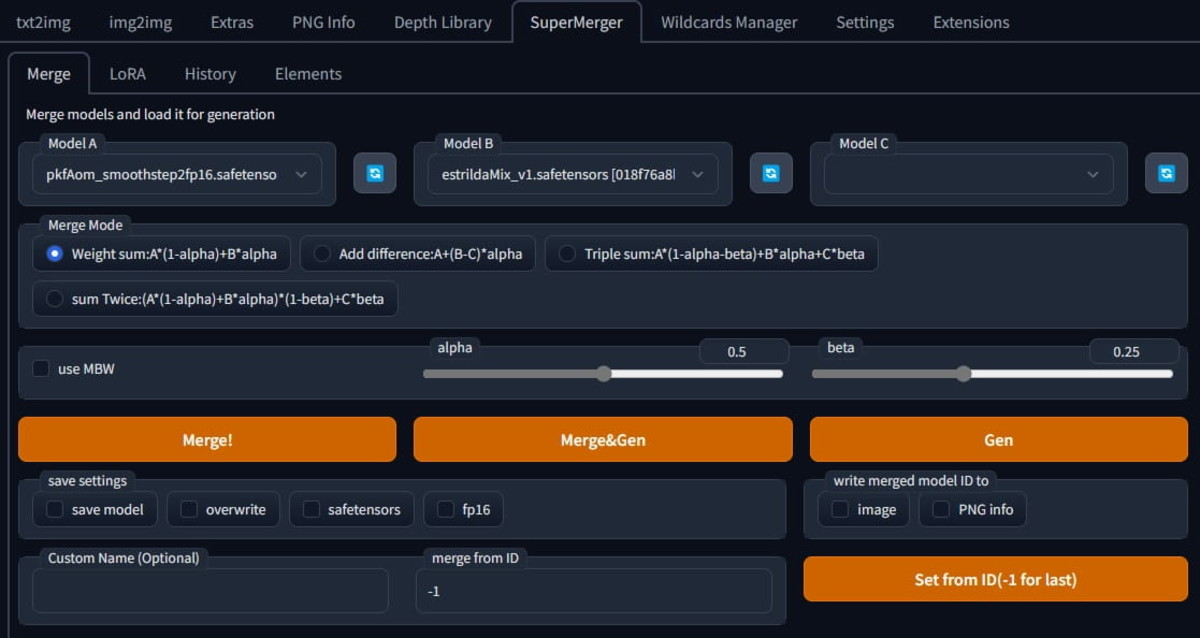Open the Extras tab
The height and width of the screenshot is (638, 1200).
pyautogui.click(x=232, y=22)
